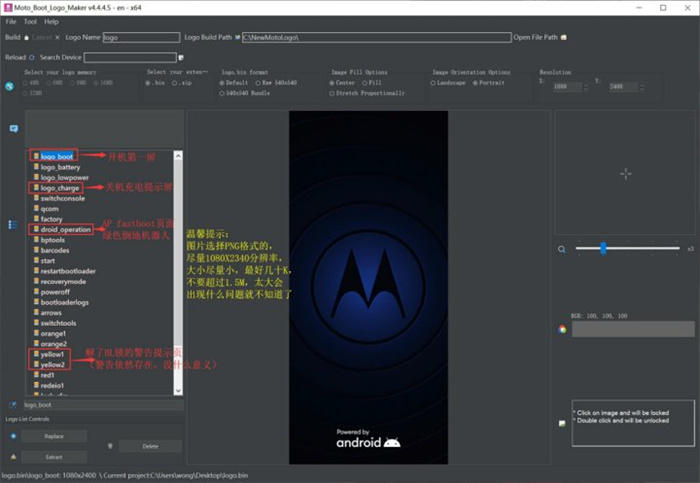Click the image lock icon near hint box
This screenshot has height=483, width=700.
coord(562,424)
